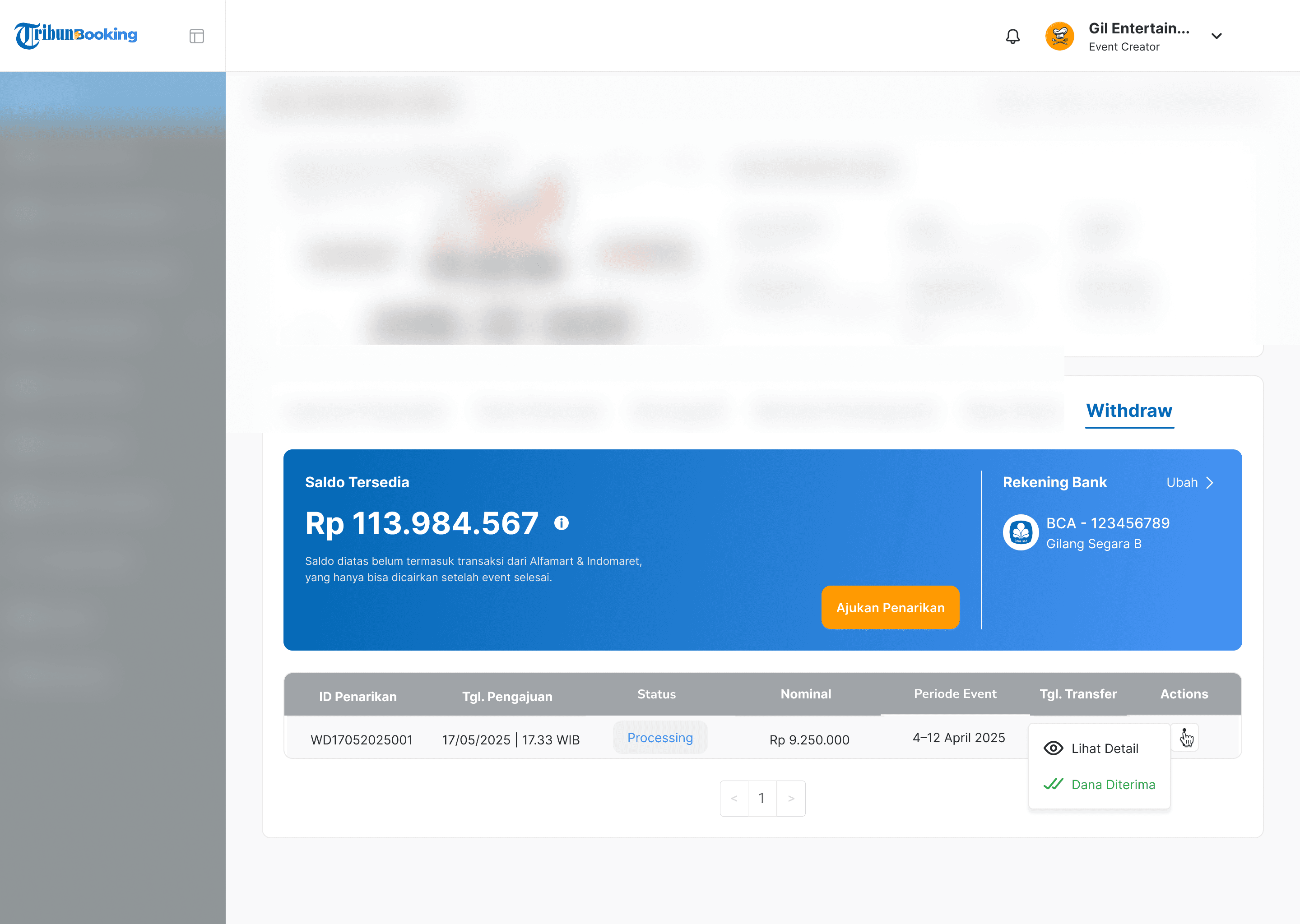Click the BCA - 123456789 account text
1300x924 pixels.
pyautogui.click(x=1108, y=523)
